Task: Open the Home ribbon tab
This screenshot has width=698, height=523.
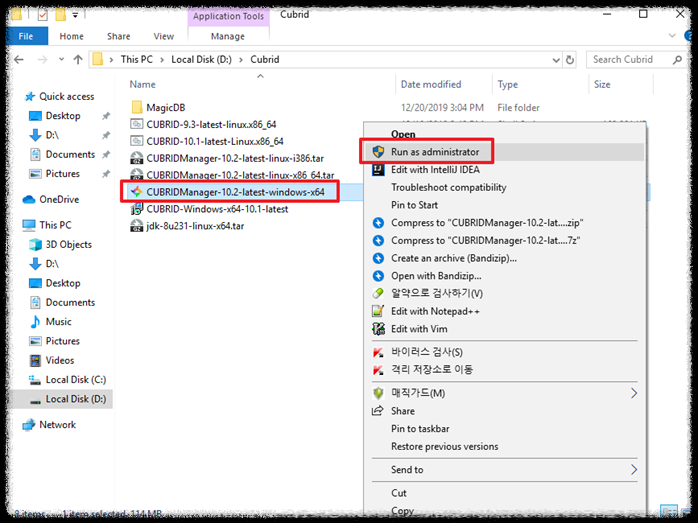Action: (x=72, y=36)
